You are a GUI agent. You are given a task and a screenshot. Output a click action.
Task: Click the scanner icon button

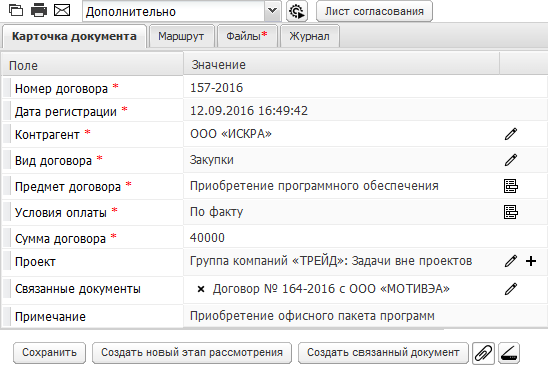click(509, 353)
